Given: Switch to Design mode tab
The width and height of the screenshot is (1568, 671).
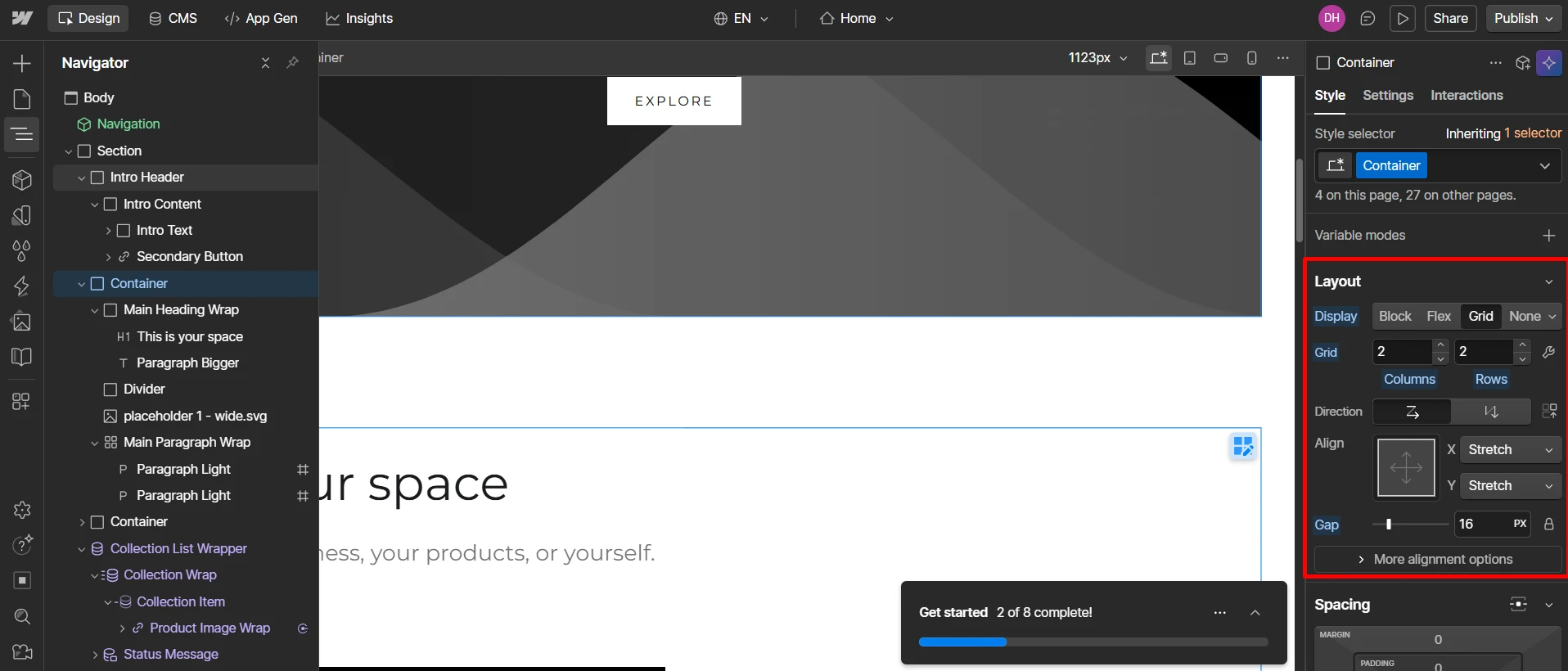Looking at the screenshot, I should tap(88, 18).
